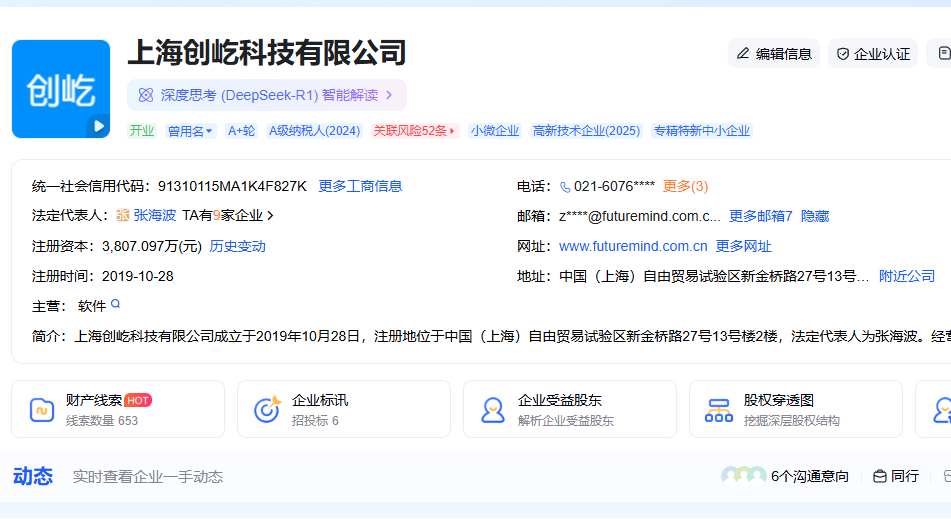This screenshot has height=519, width=951.
Task: Click the phone icon beside 021-6076****
Action: 565,187
